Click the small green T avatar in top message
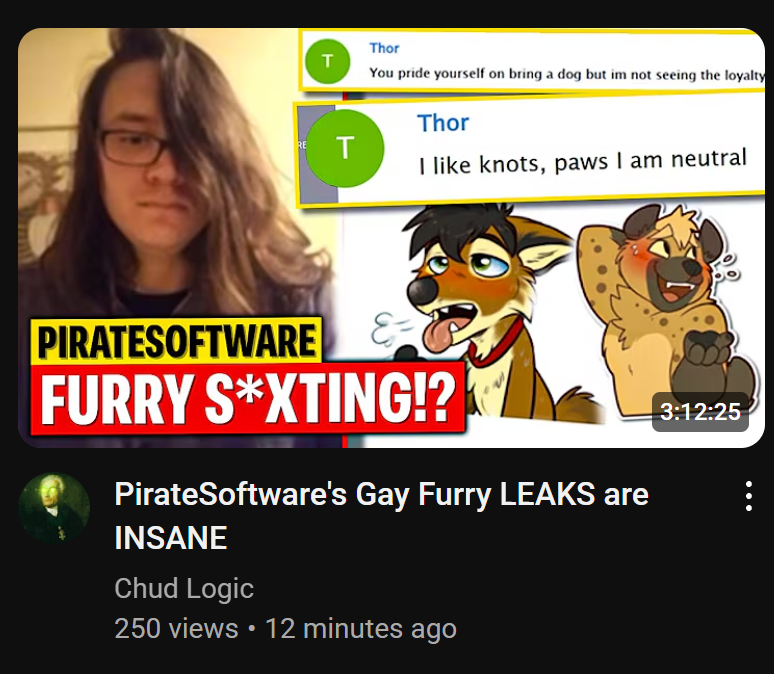Image resolution: width=774 pixels, height=674 pixels. [x=327, y=61]
